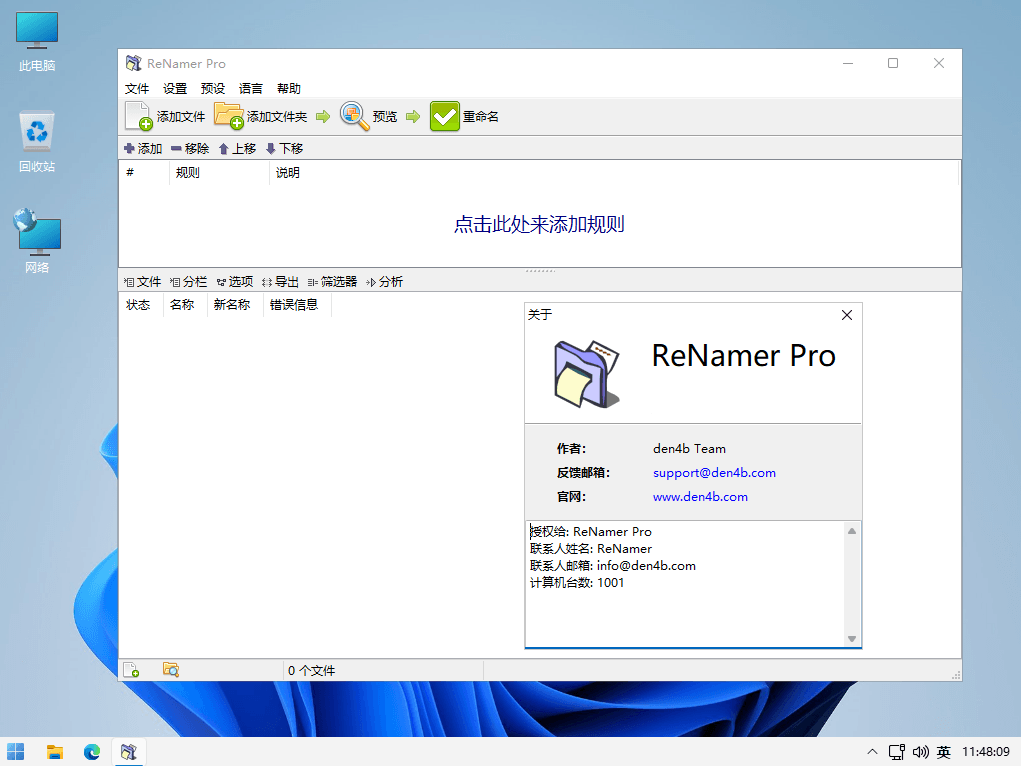Click the Add Files (添加文件) toolbar icon
This screenshot has height=766, width=1021.
(x=139, y=117)
